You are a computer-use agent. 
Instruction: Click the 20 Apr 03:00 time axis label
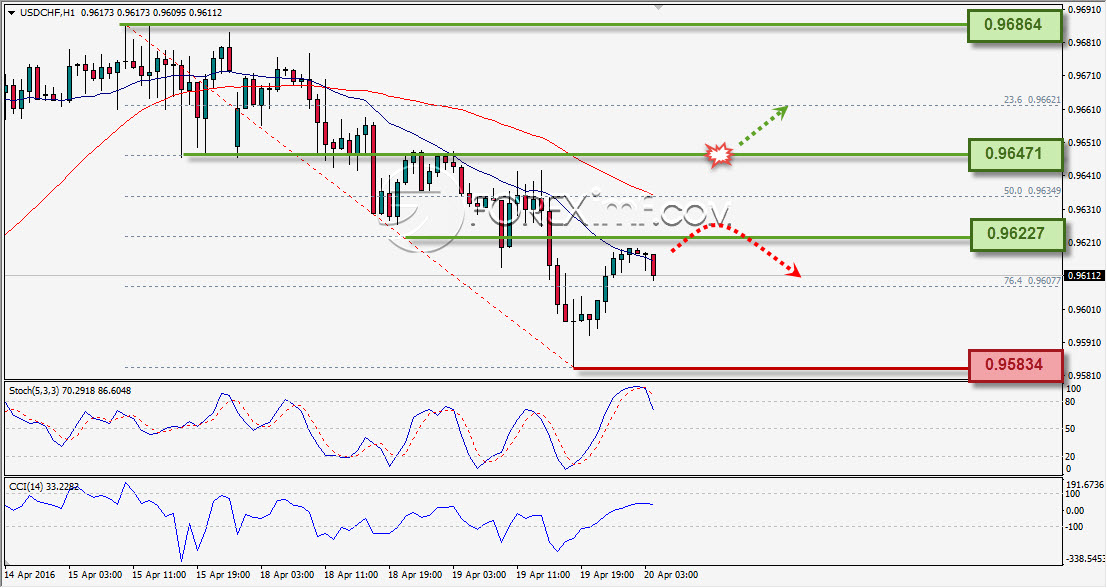669,575
